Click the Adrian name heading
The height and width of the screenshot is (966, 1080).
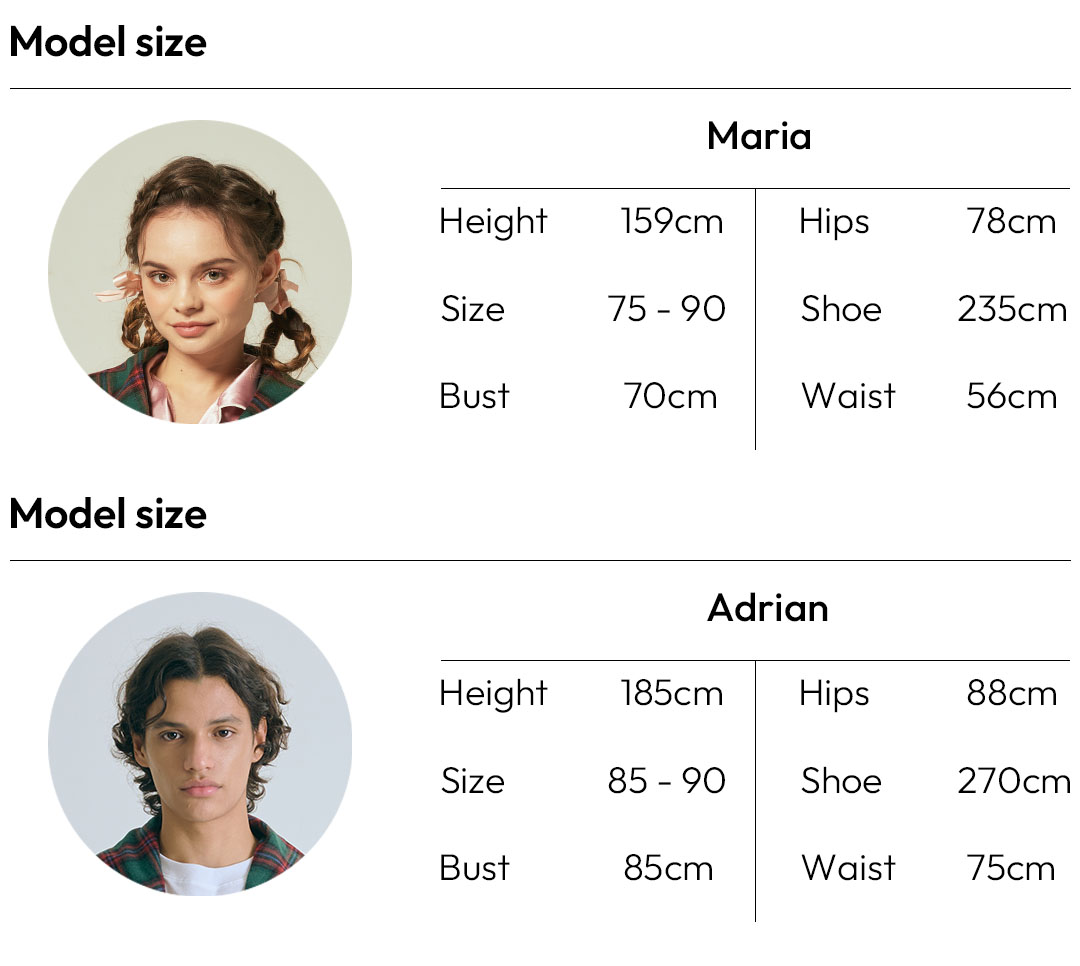point(767,608)
